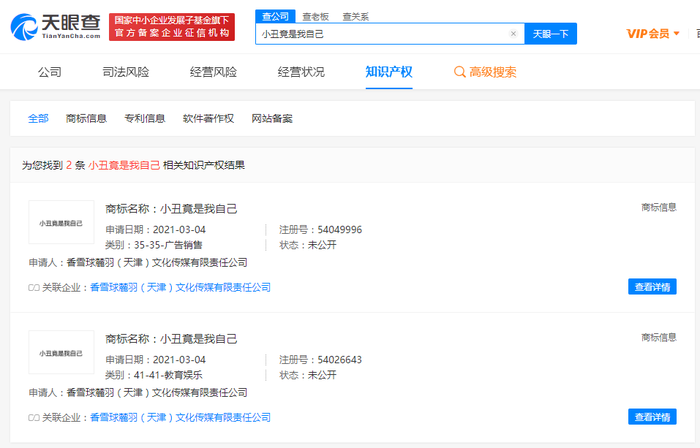Click the result count line 为您找到 2 条
Viewport: 700px width, 448px height.
coord(133,166)
